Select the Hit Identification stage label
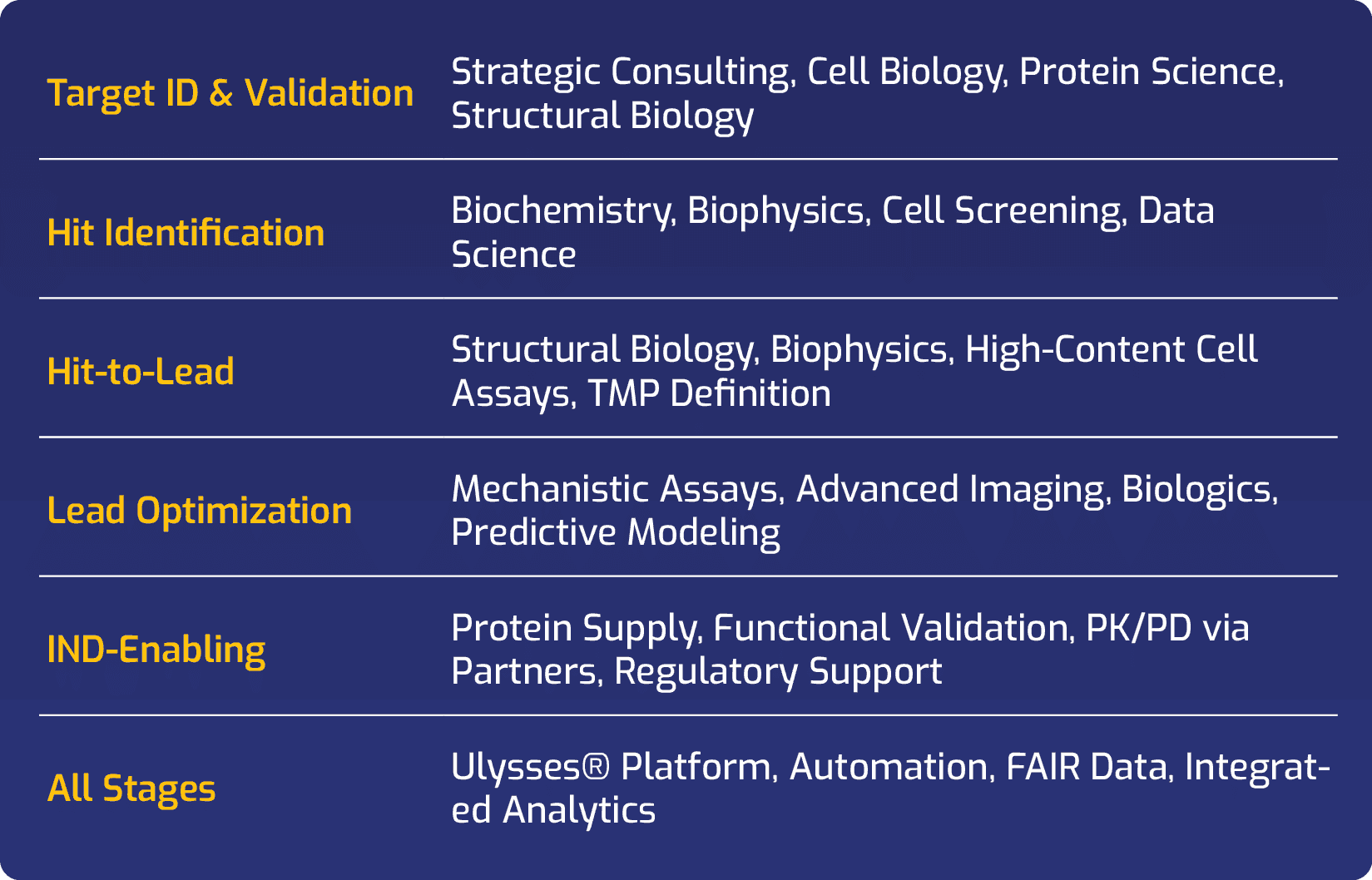The image size is (1372, 880). click(x=186, y=233)
